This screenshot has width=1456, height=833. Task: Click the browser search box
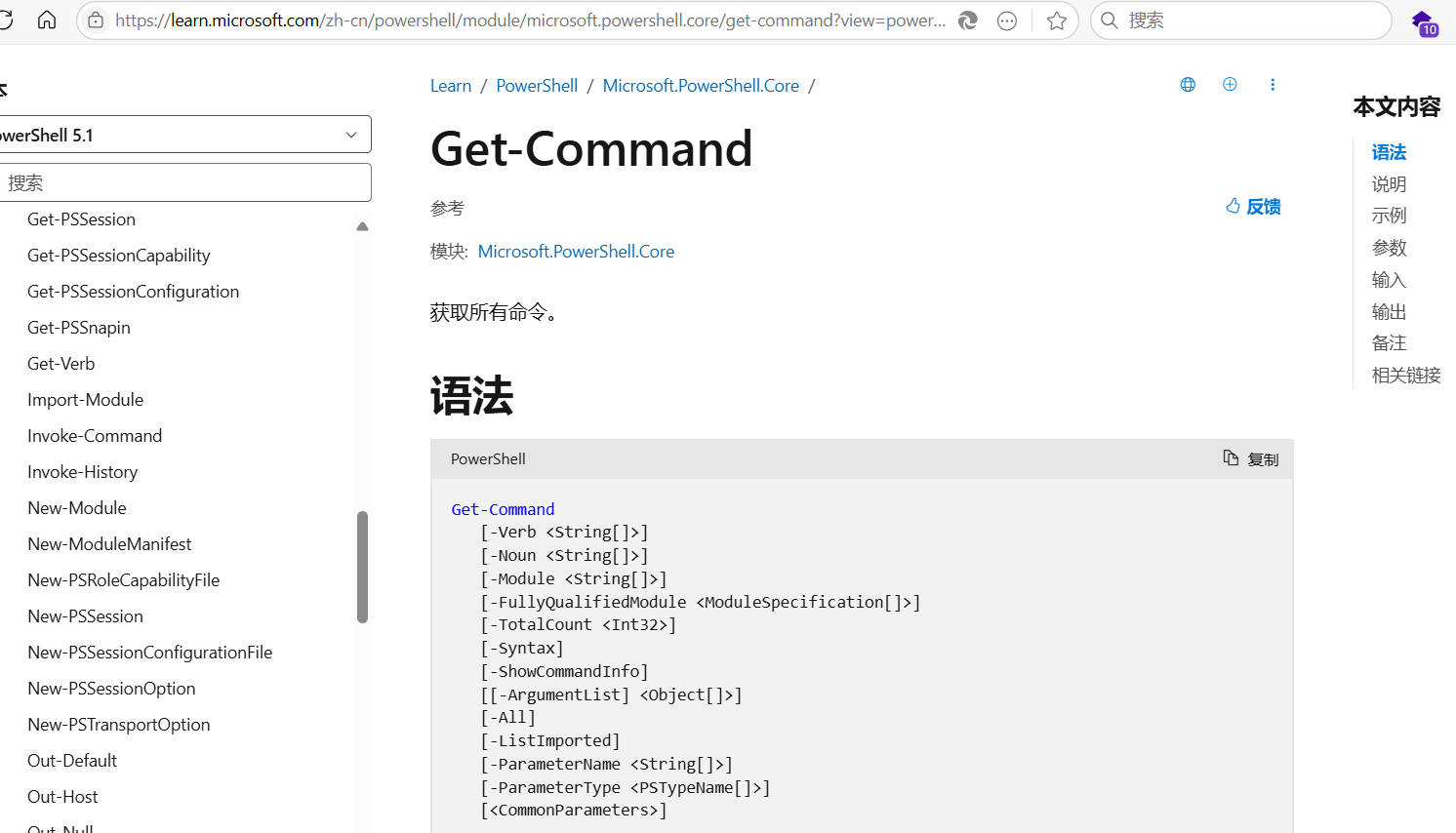pos(1240,20)
